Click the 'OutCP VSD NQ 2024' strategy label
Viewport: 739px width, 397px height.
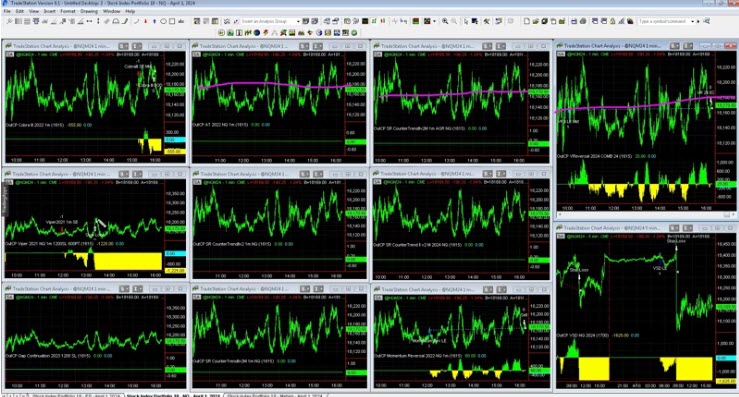[584, 335]
